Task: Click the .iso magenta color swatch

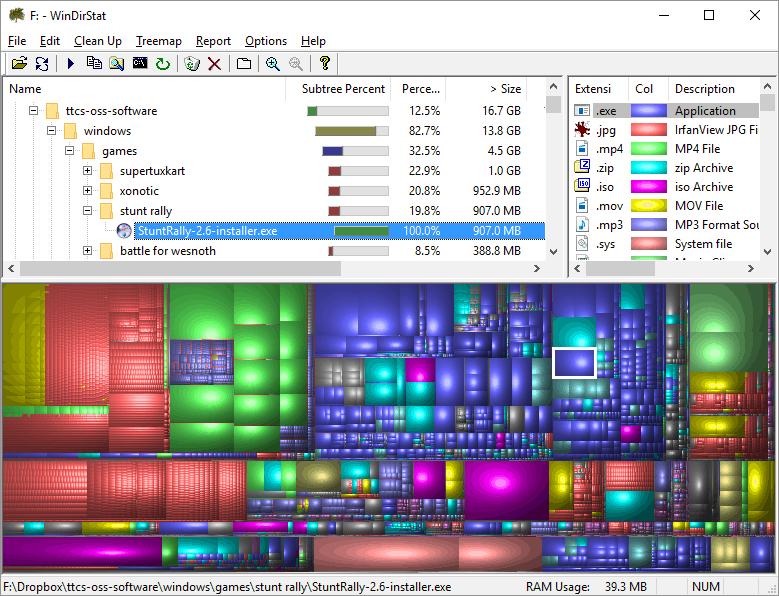Action: coord(648,187)
